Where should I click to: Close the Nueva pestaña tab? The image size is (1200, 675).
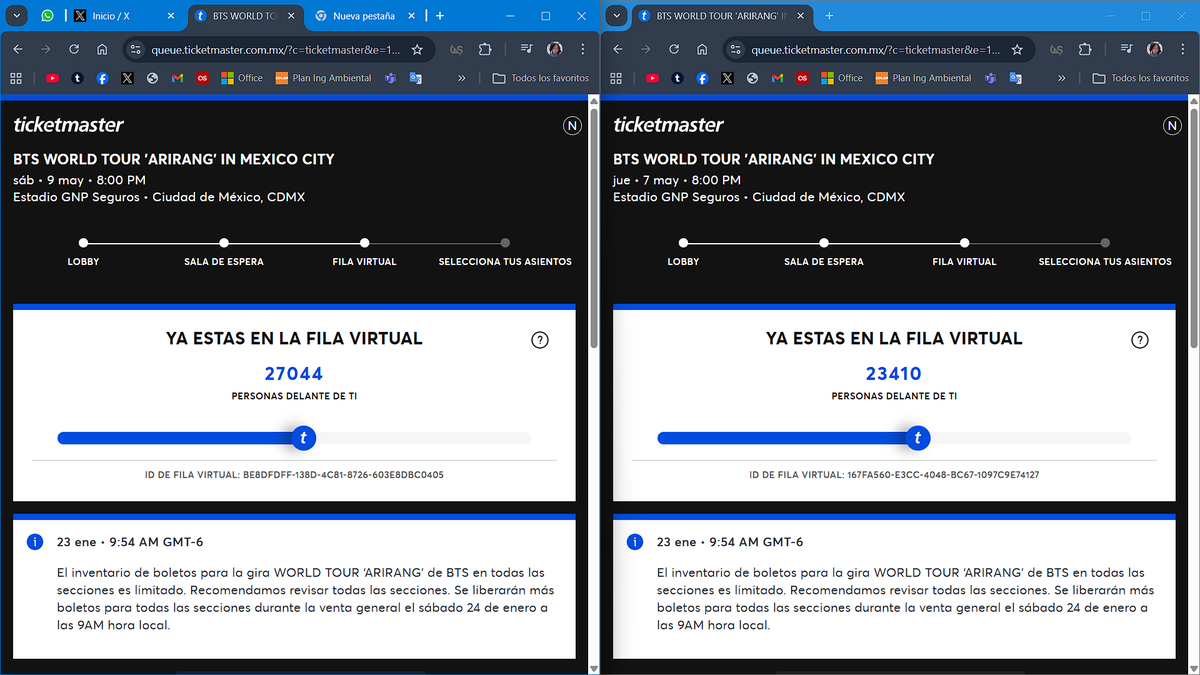413,16
